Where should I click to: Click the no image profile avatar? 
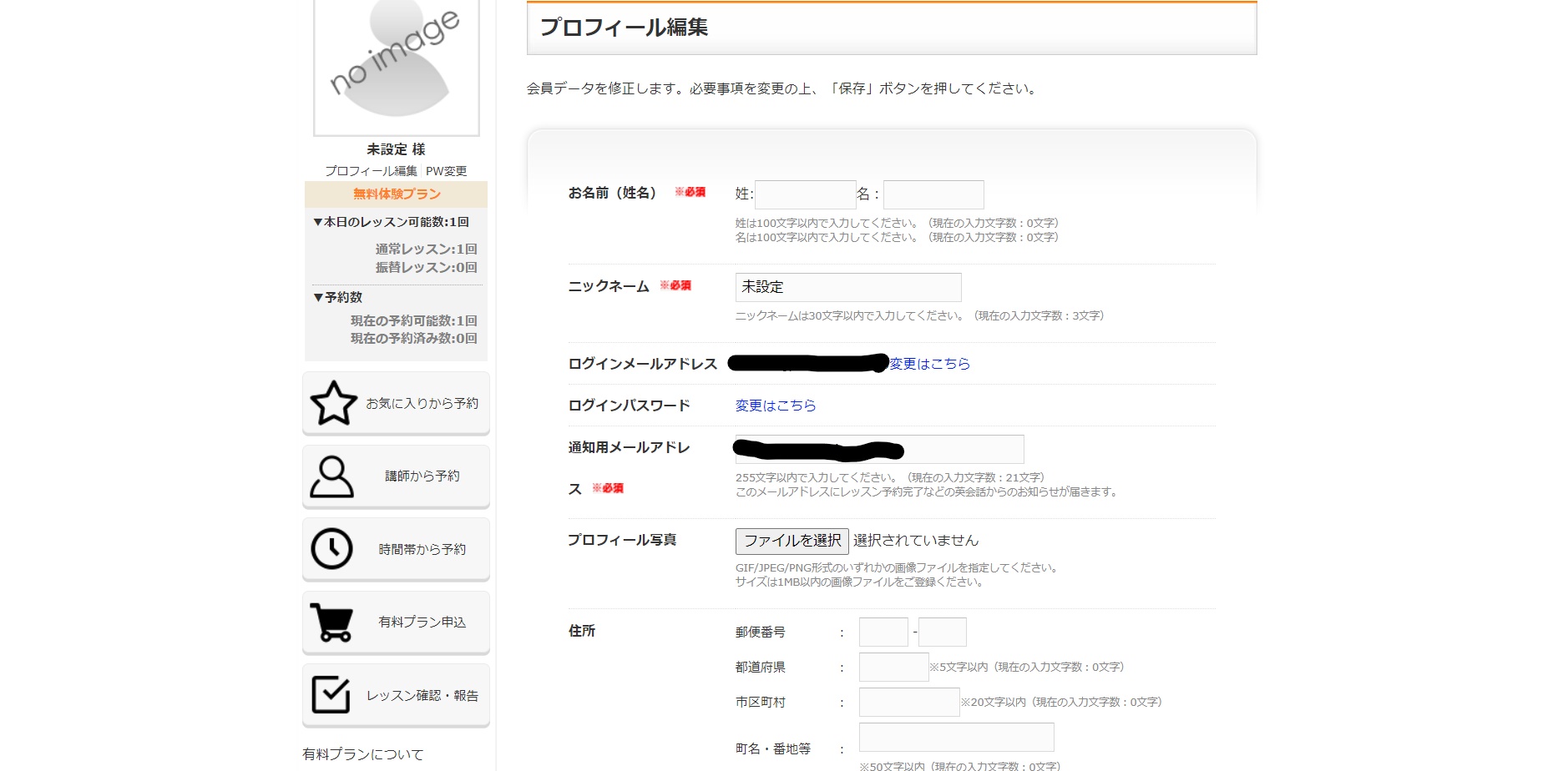tap(396, 67)
